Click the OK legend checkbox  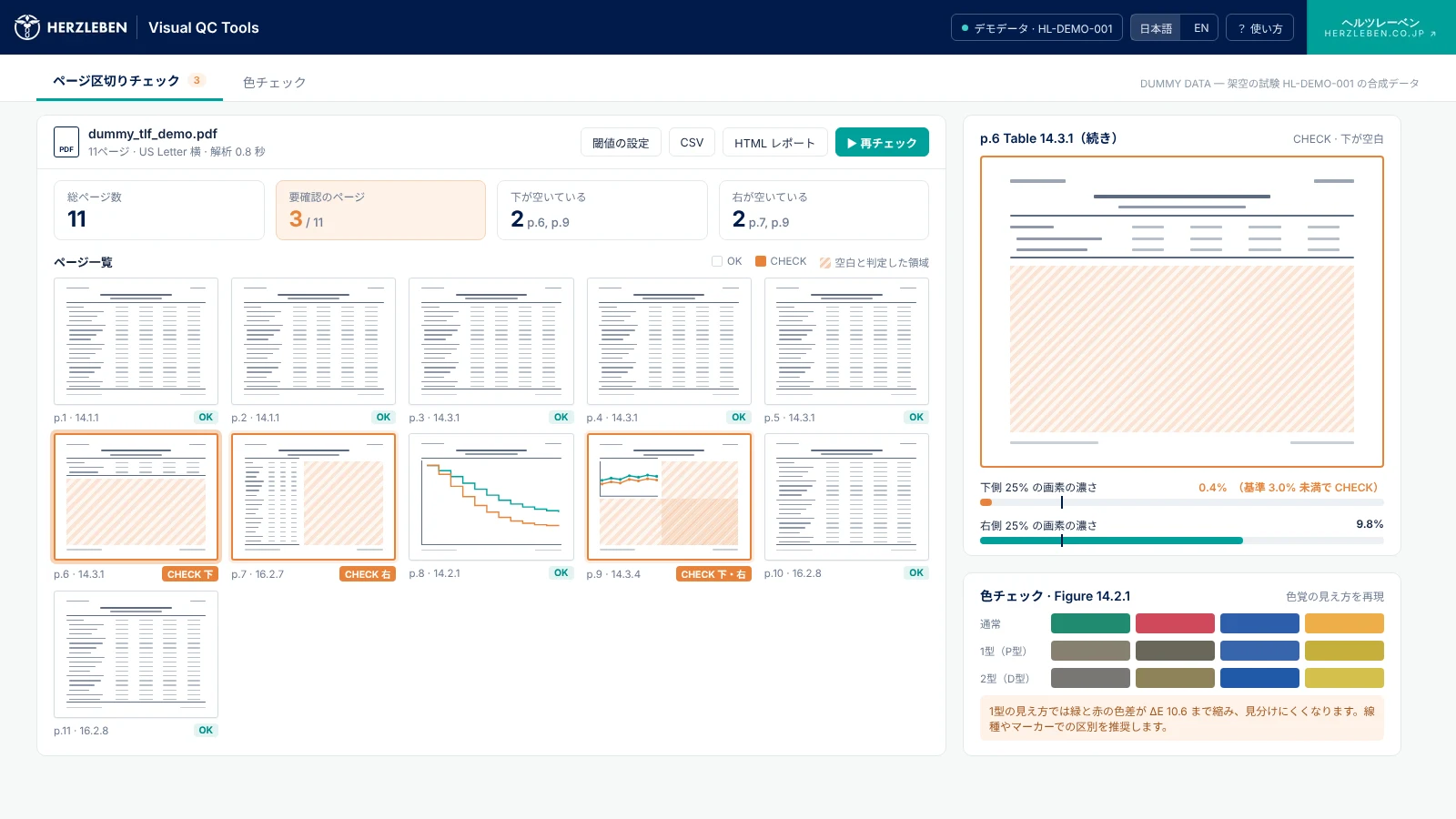pyautogui.click(x=717, y=261)
